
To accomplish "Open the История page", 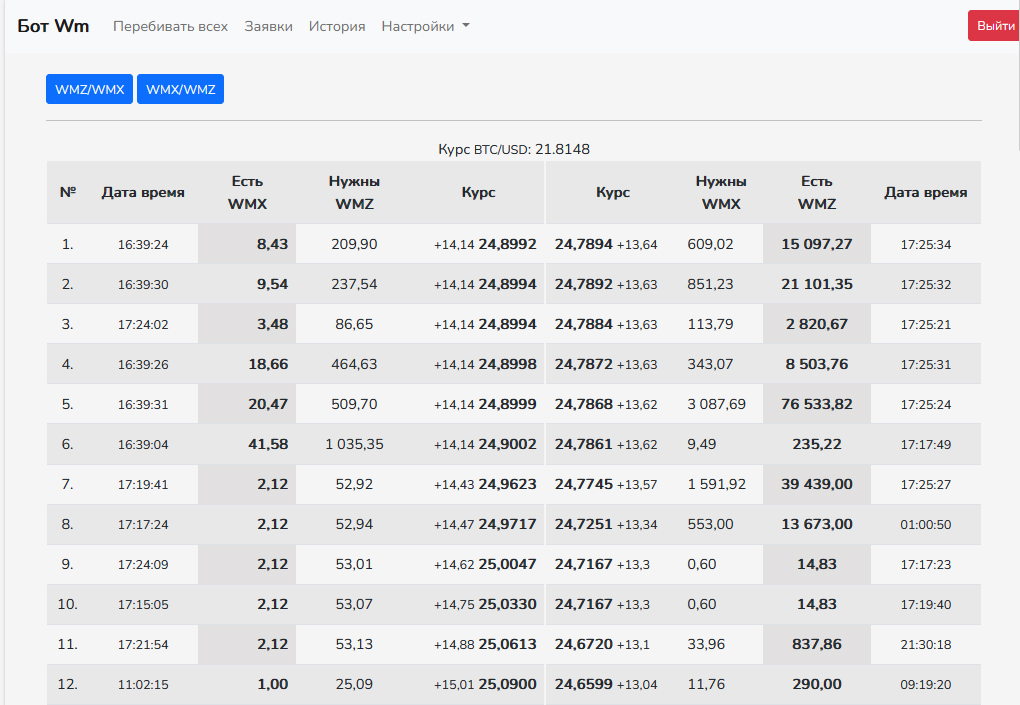I will click(337, 27).
